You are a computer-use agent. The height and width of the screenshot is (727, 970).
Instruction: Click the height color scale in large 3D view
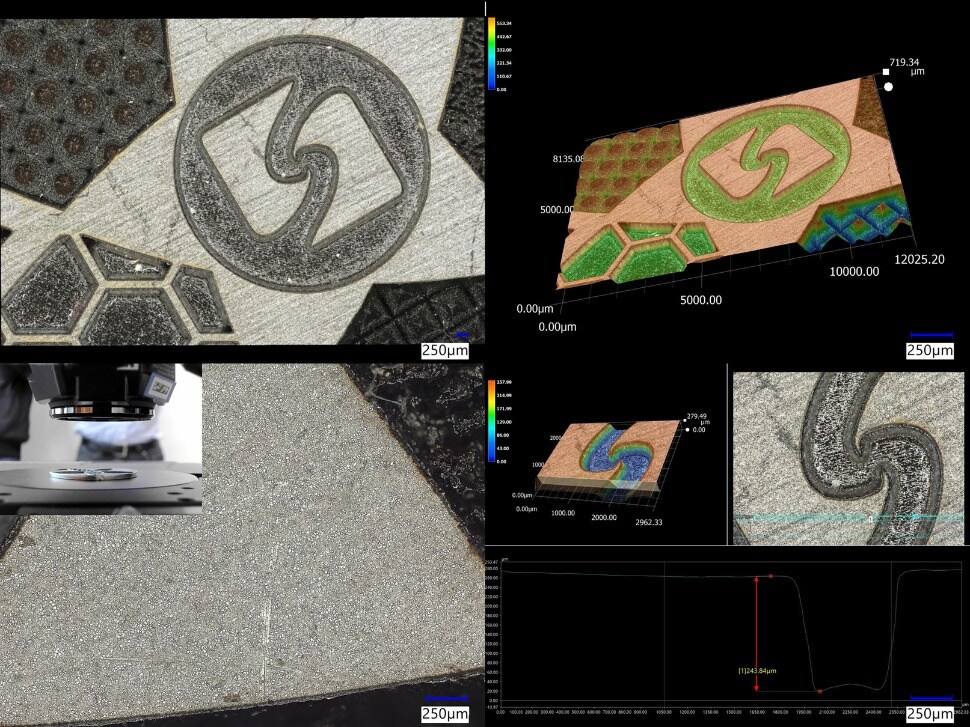[491, 53]
